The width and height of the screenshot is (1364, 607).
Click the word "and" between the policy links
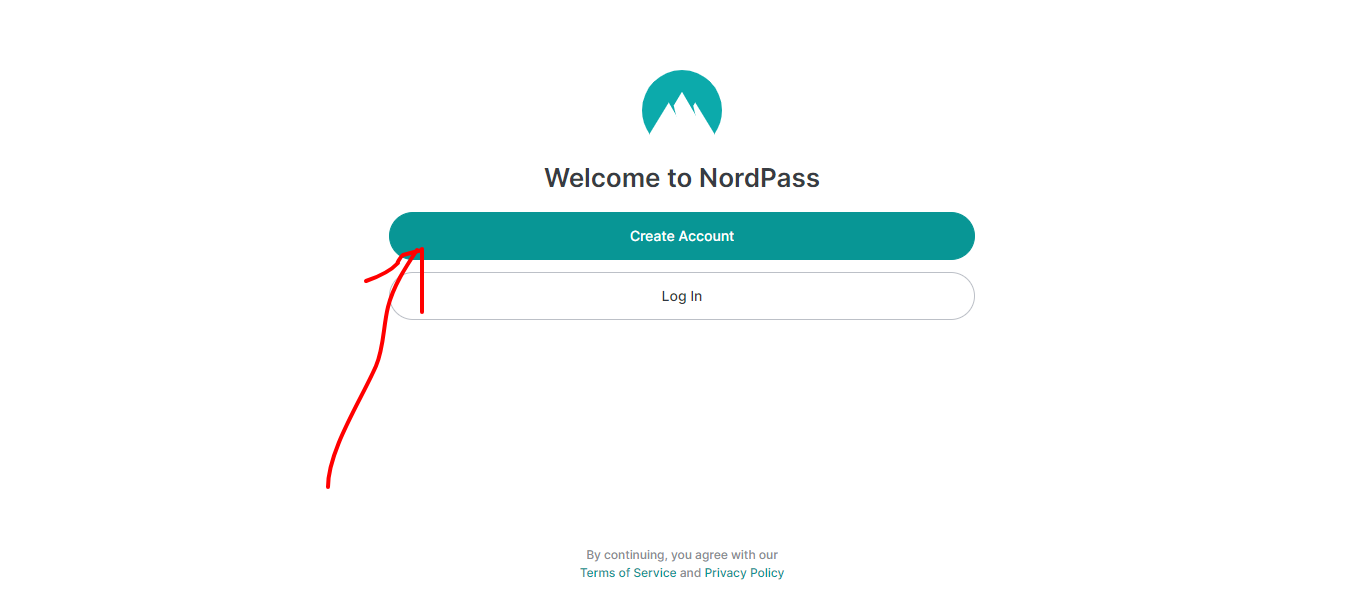[691, 573]
